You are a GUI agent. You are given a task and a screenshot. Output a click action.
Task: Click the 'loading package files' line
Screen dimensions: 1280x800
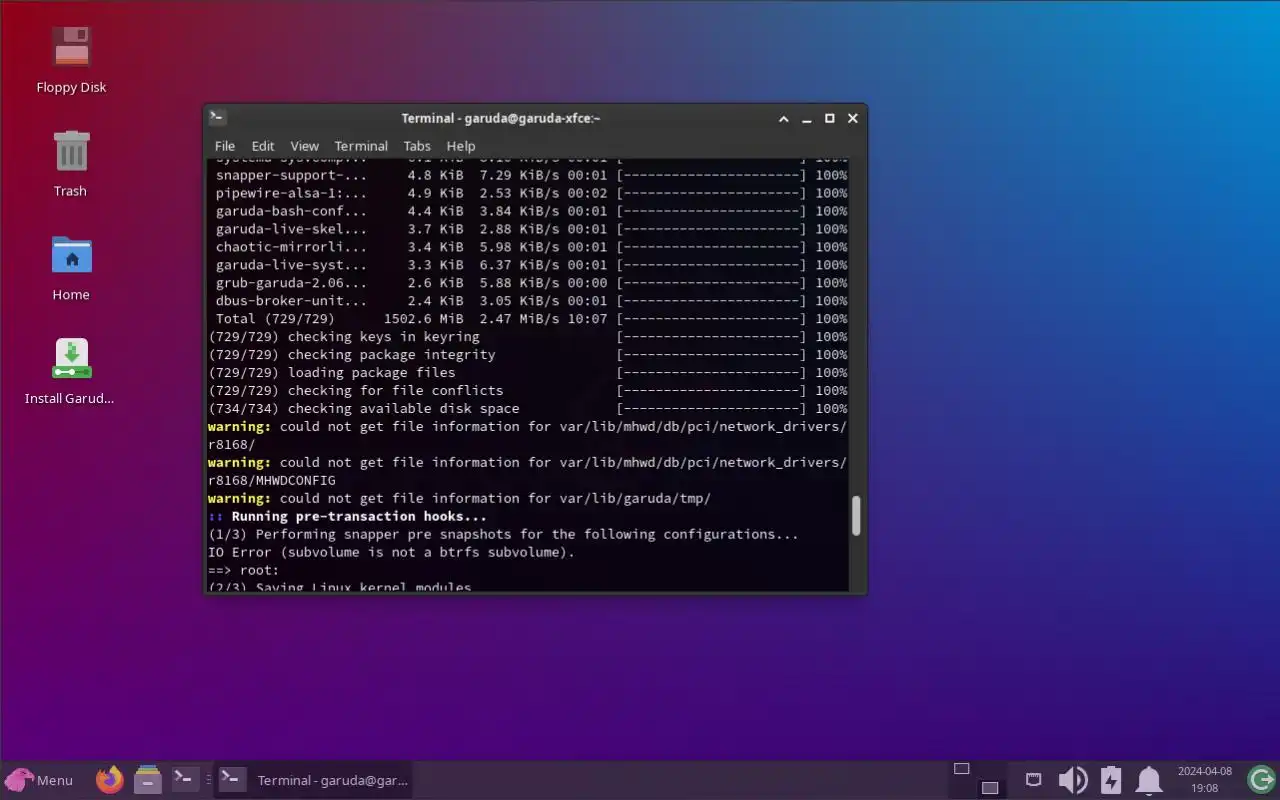click(x=527, y=373)
